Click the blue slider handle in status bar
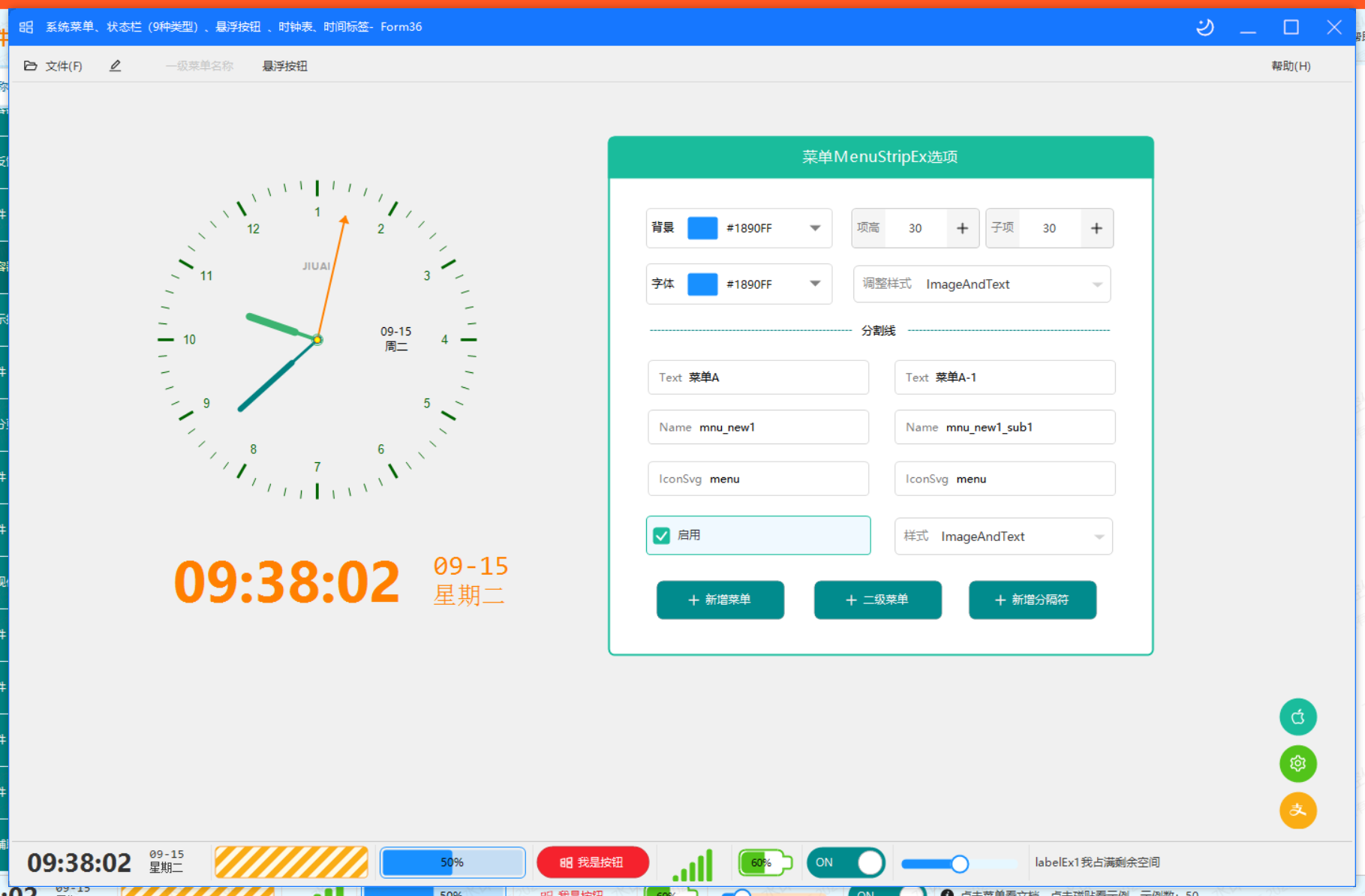This screenshot has width=1365, height=896. (x=959, y=864)
